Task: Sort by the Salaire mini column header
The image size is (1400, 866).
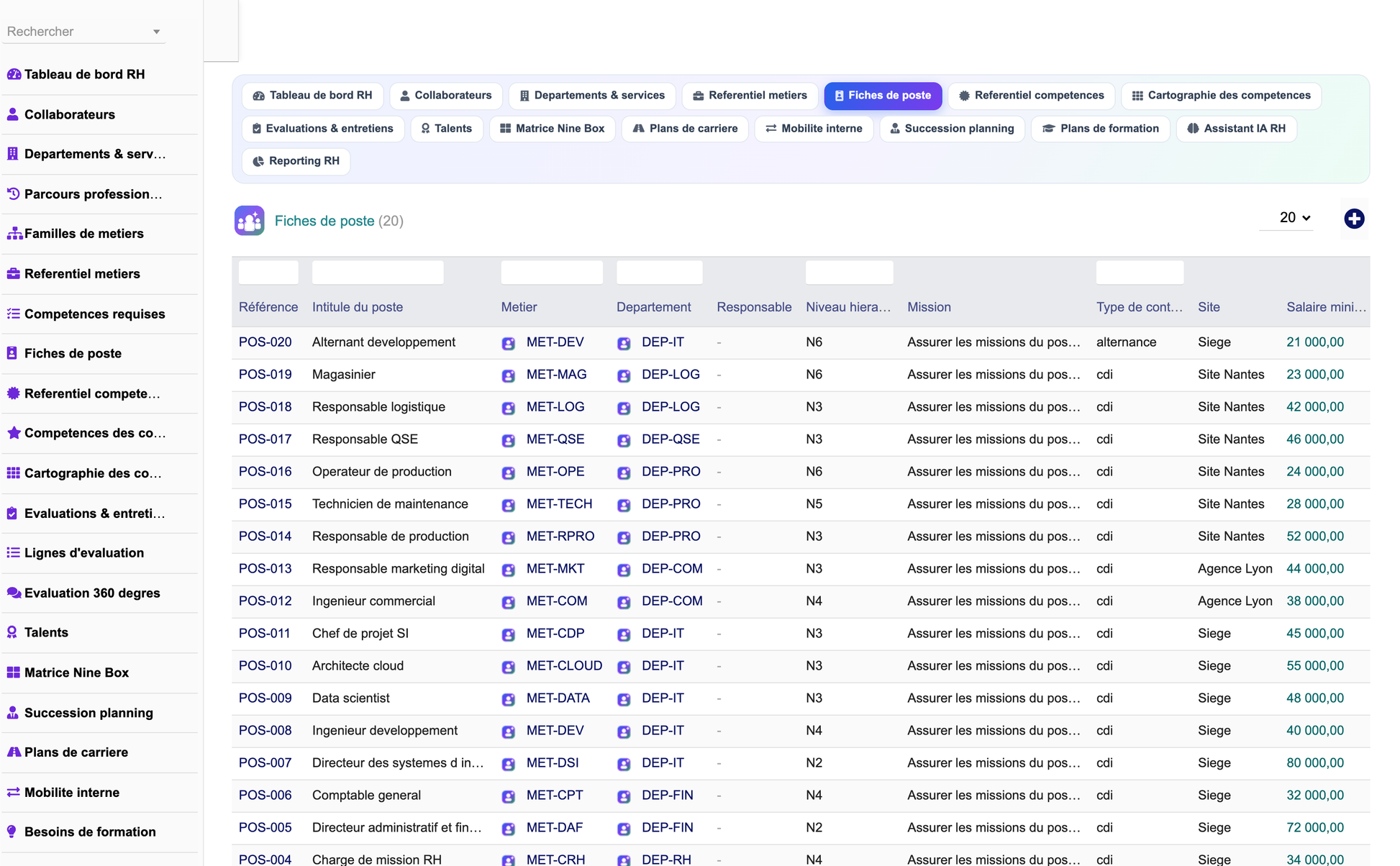Action: click(1326, 307)
